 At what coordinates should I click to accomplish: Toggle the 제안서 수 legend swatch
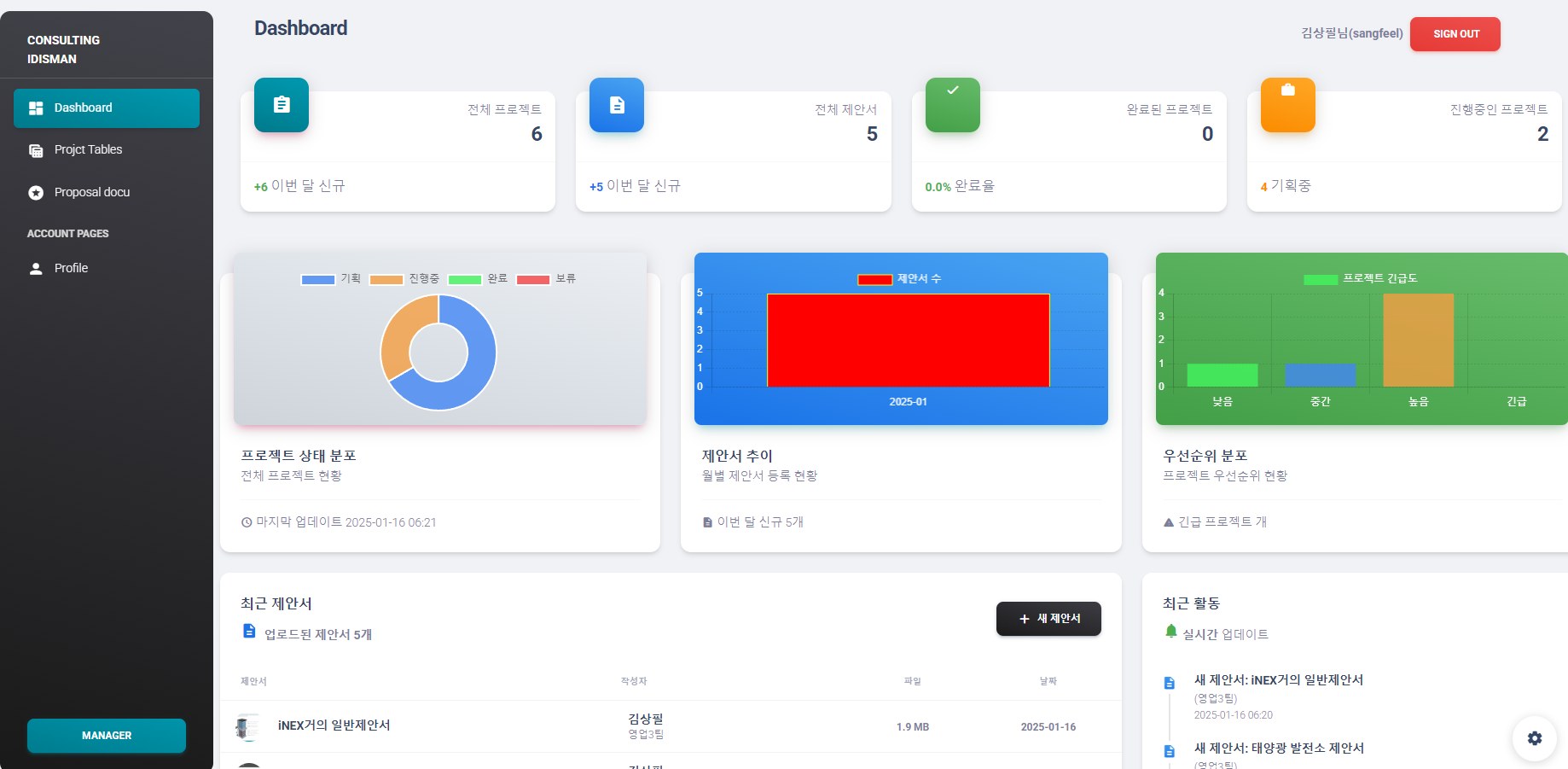click(x=875, y=279)
